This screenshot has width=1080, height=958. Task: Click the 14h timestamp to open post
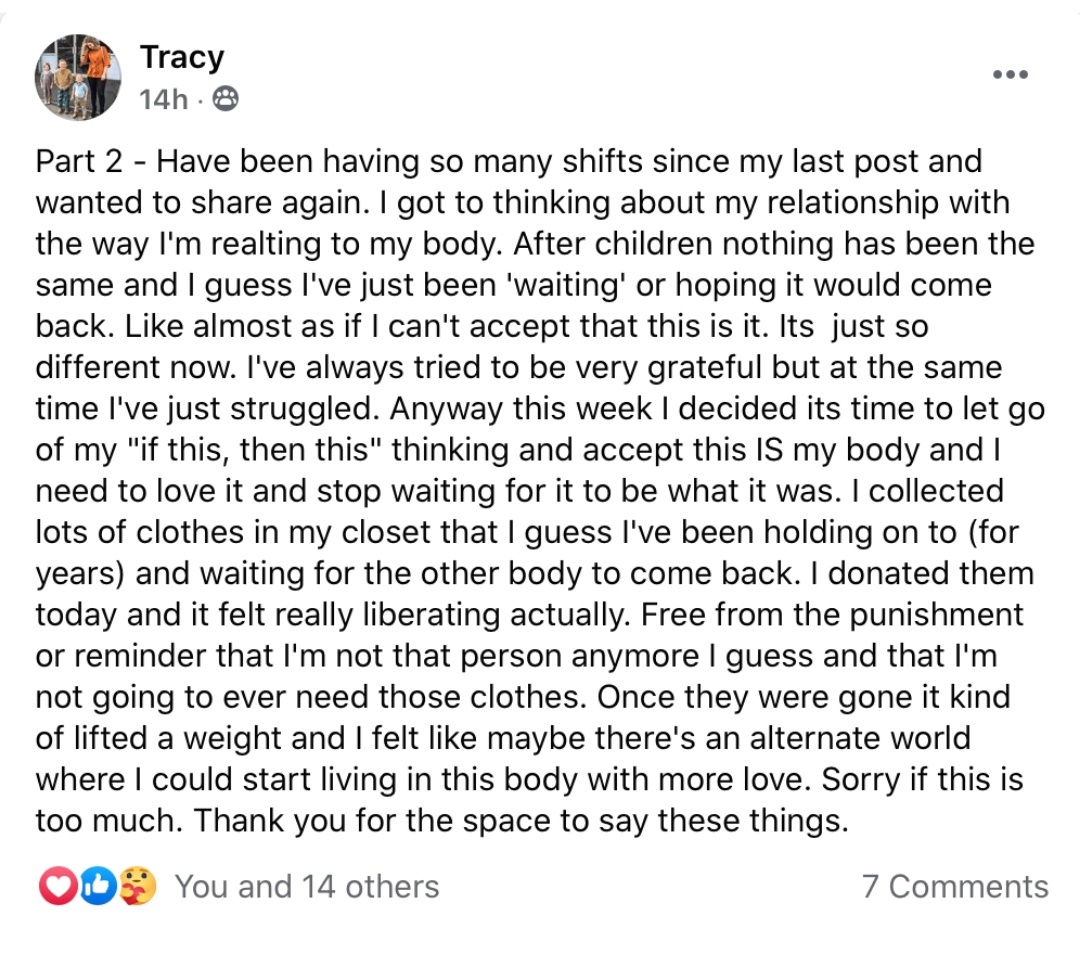164,99
